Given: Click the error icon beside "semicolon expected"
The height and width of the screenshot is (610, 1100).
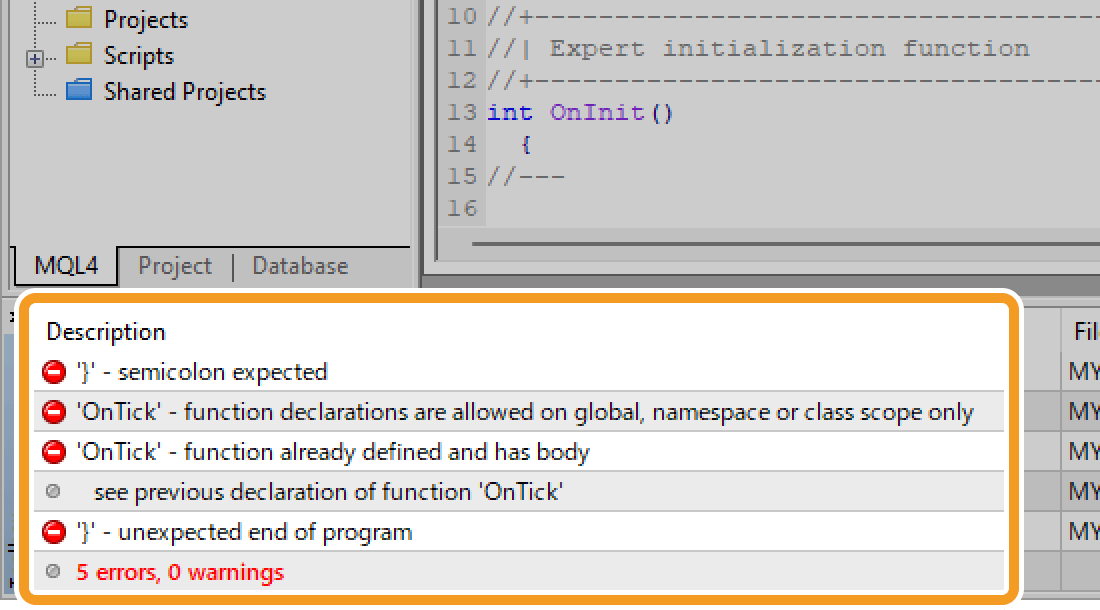Looking at the screenshot, I should (52, 371).
